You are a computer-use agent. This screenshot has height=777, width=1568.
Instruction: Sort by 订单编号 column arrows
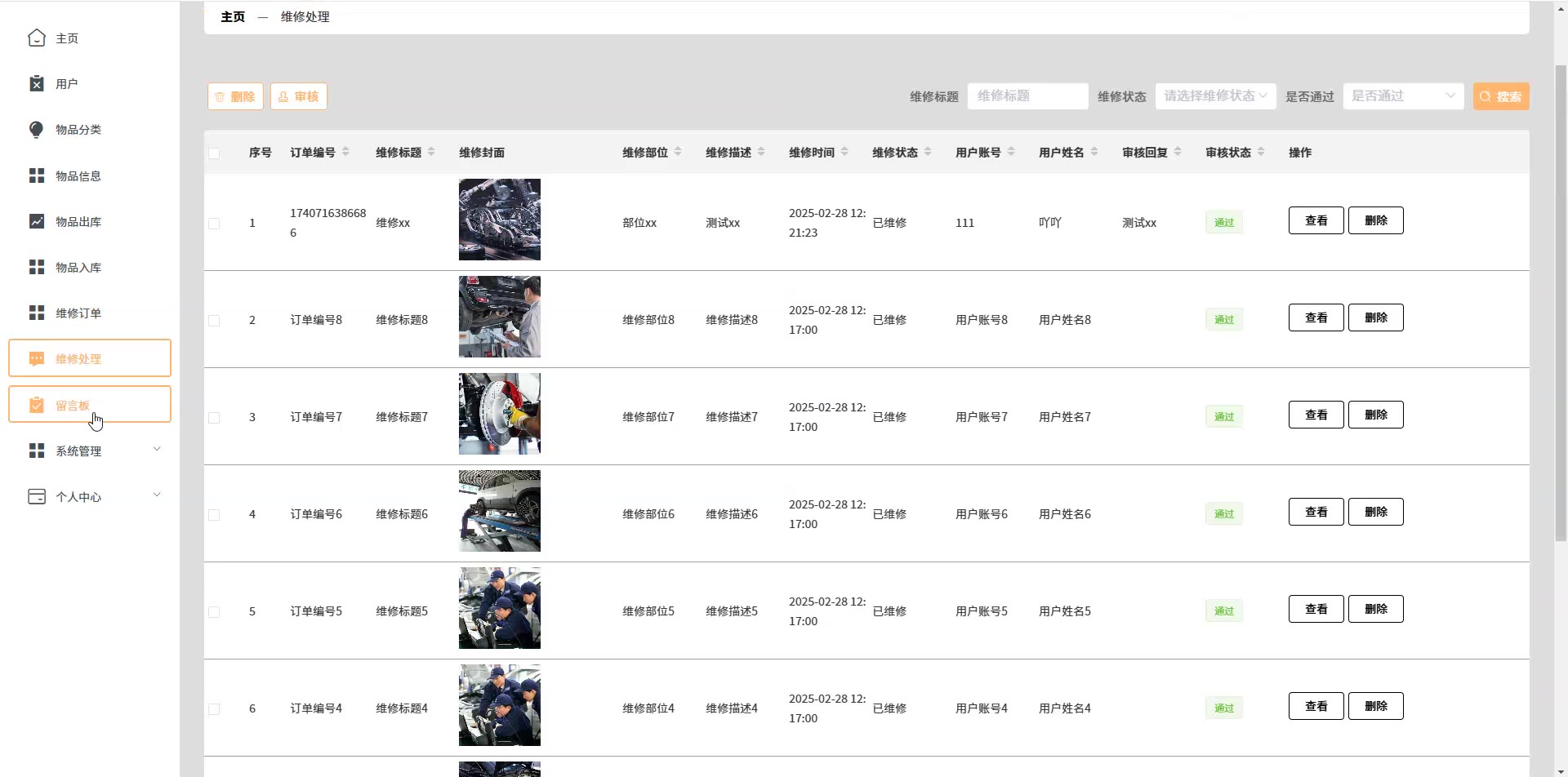[345, 152]
